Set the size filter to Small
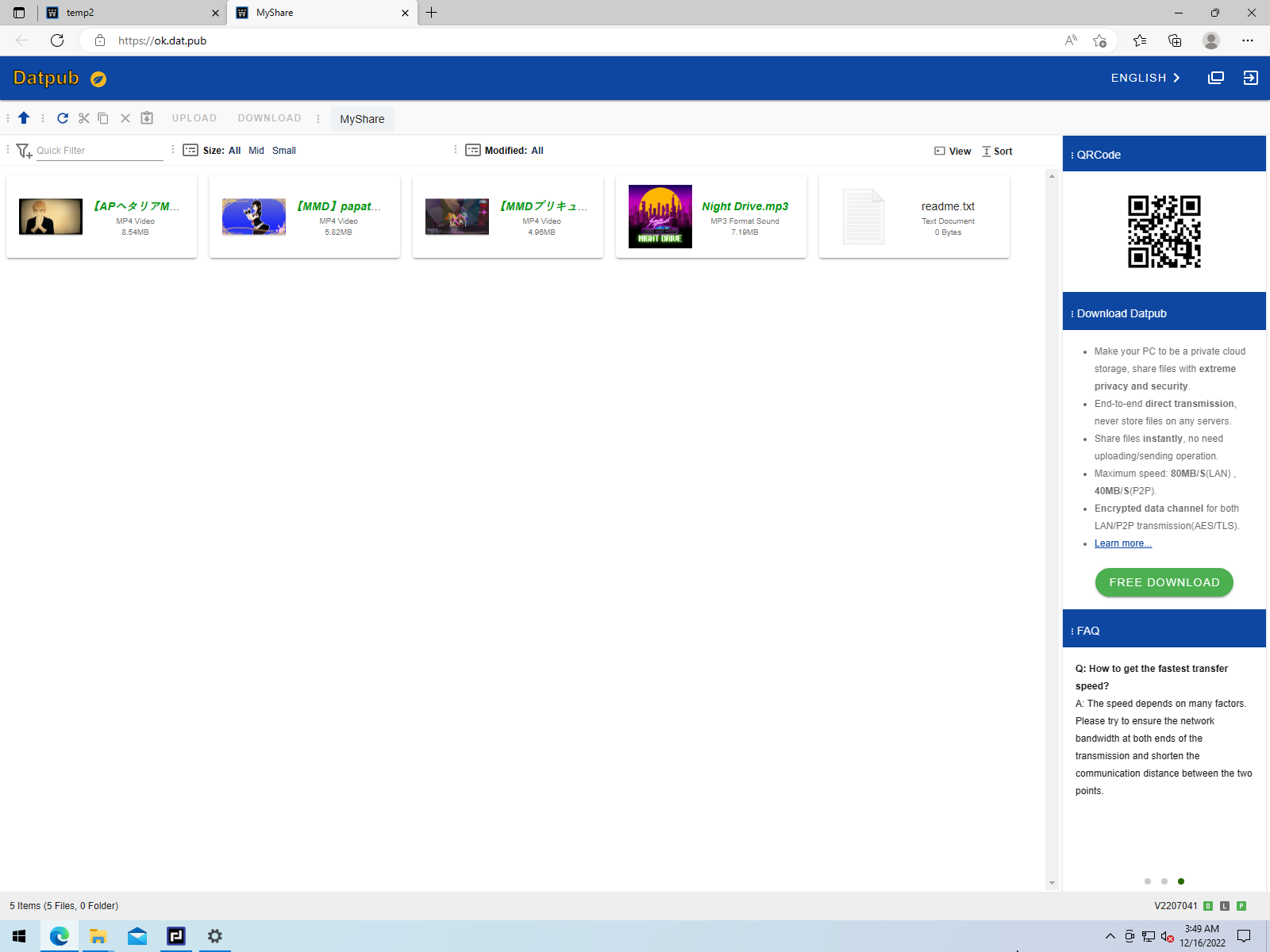1270x952 pixels. point(284,151)
